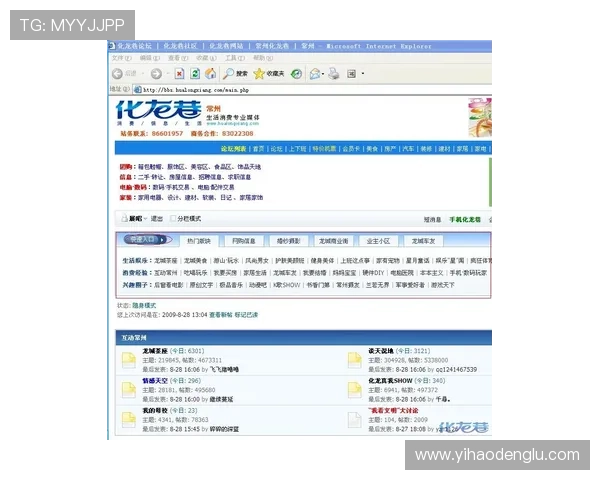This screenshot has height=480, width=600.
Task: Click the Mail envelope icon
Action: pos(315,73)
